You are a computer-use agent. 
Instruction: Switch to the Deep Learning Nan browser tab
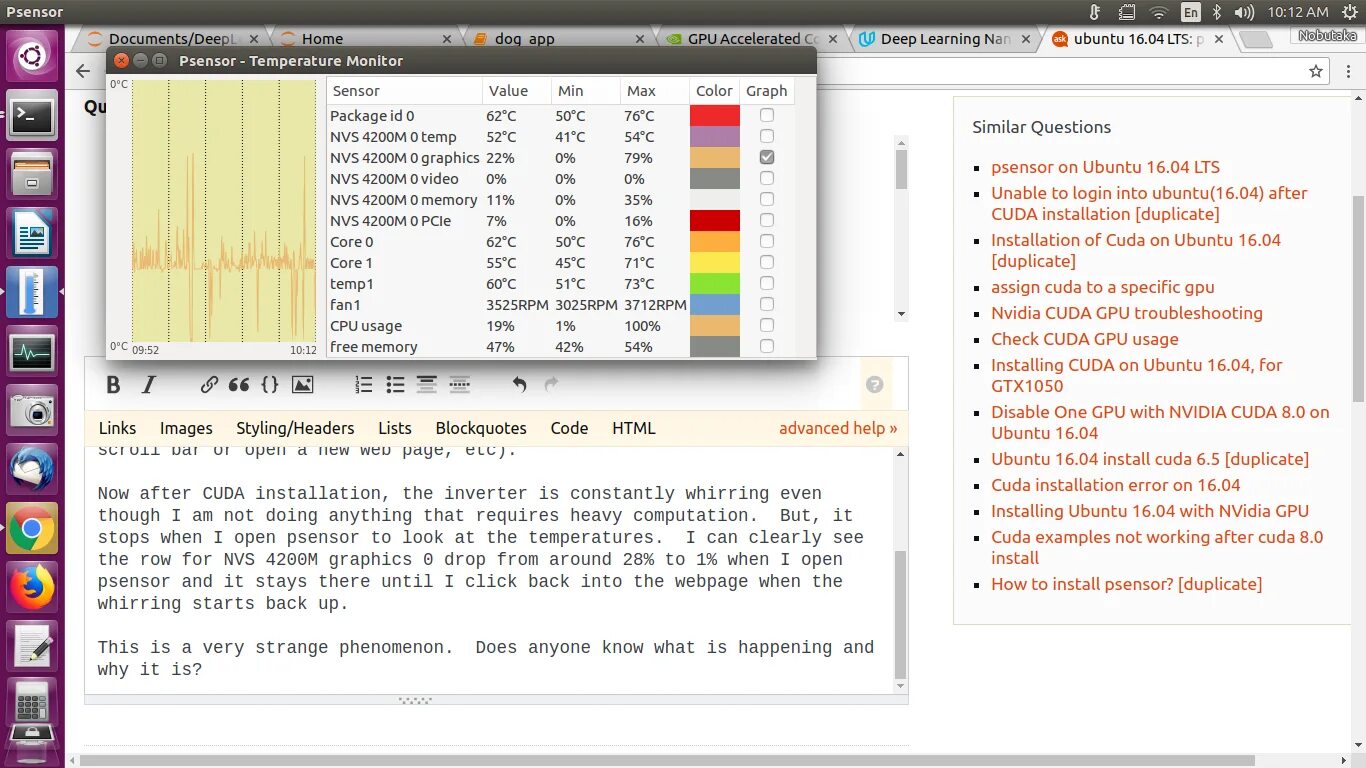click(942, 39)
